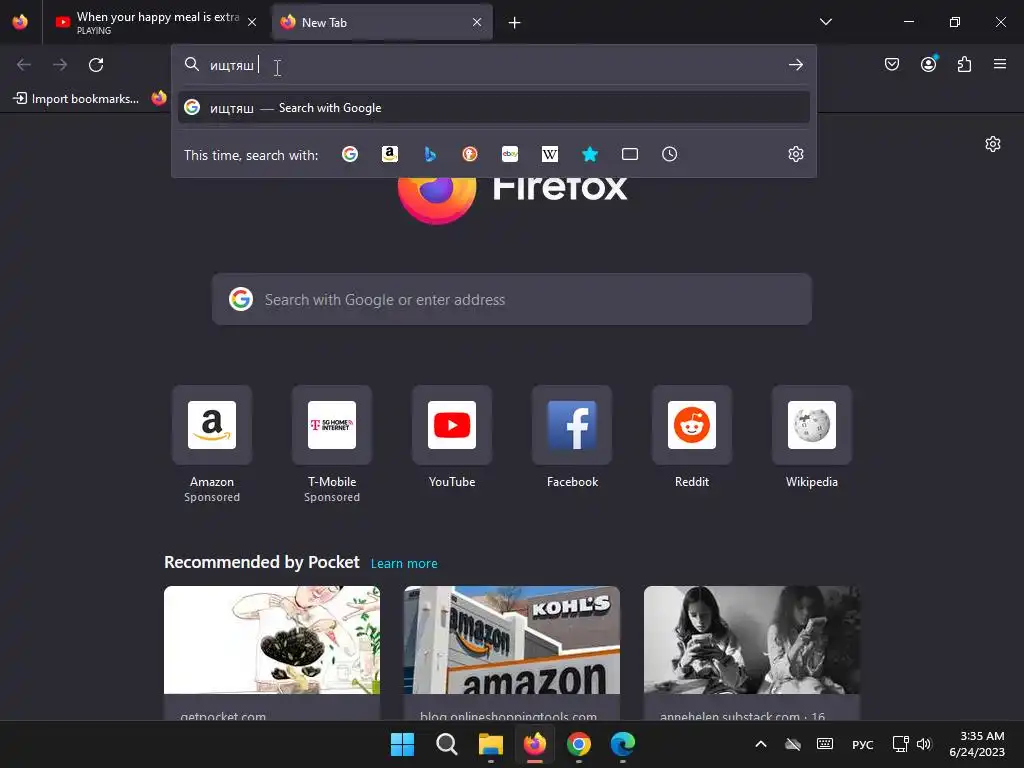Close the New Tab tab
The width and height of the screenshot is (1024, 768).
477,22
